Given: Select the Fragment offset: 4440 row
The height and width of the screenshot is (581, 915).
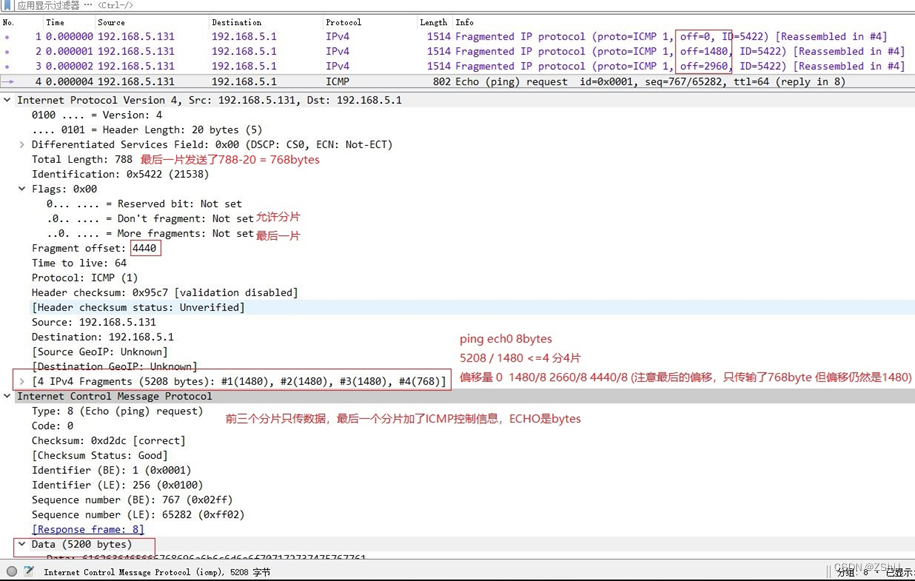Looking at the screenshot, I should [95, 248].
